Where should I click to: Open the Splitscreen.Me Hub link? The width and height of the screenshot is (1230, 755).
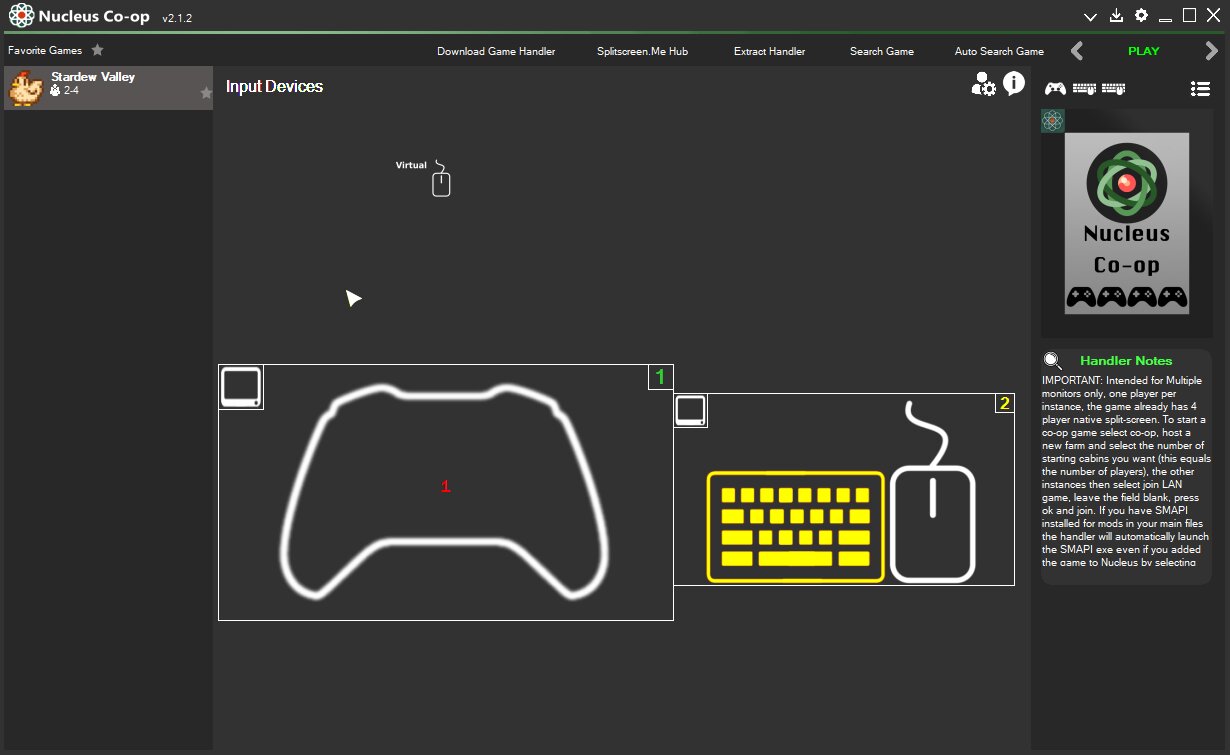pyautogui.click(x=642, y=51)
